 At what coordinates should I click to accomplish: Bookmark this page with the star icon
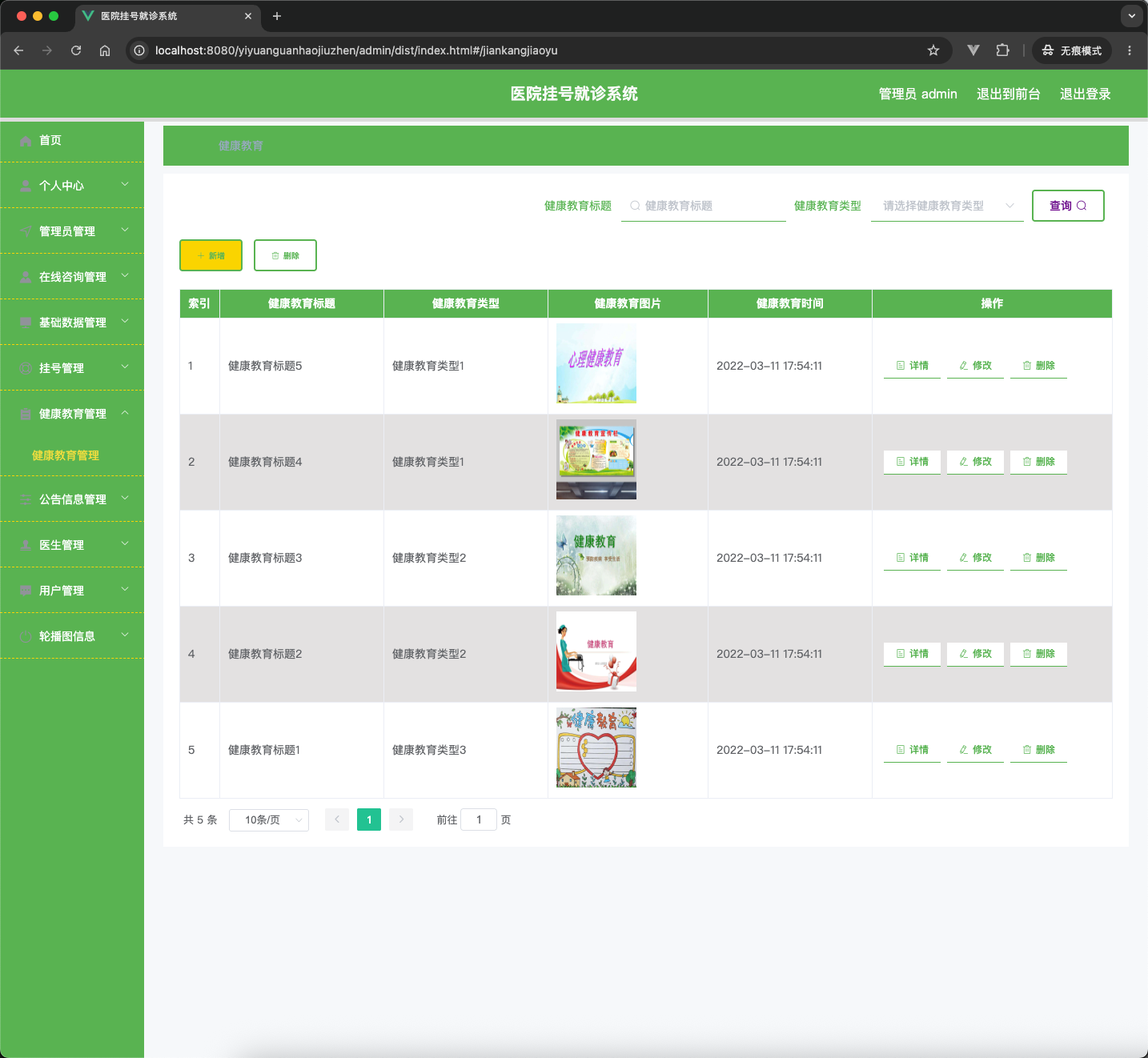coord(933,50)
